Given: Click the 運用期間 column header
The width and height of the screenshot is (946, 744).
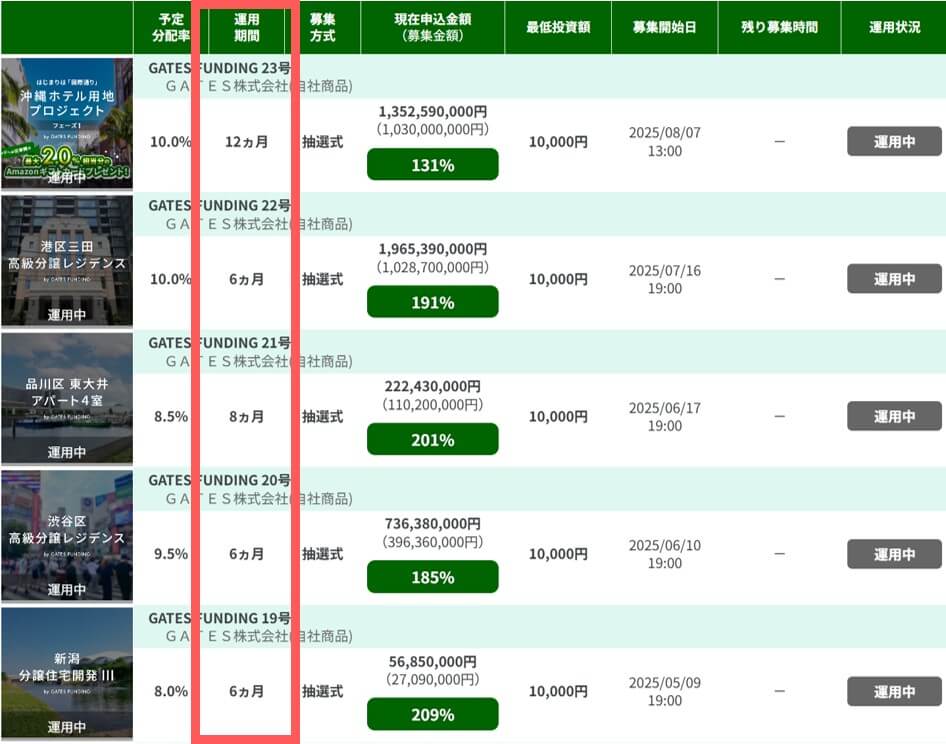Looking at the screenshot, I should (x=246, y=27).
